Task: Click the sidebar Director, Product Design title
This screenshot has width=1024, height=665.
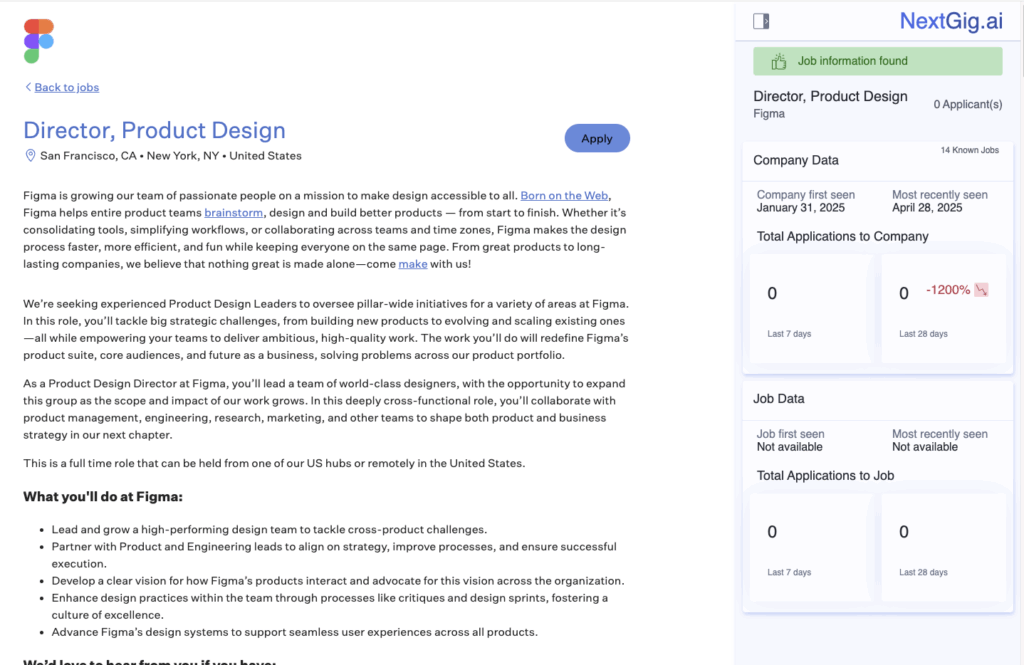Action: (x=830, y=96)
